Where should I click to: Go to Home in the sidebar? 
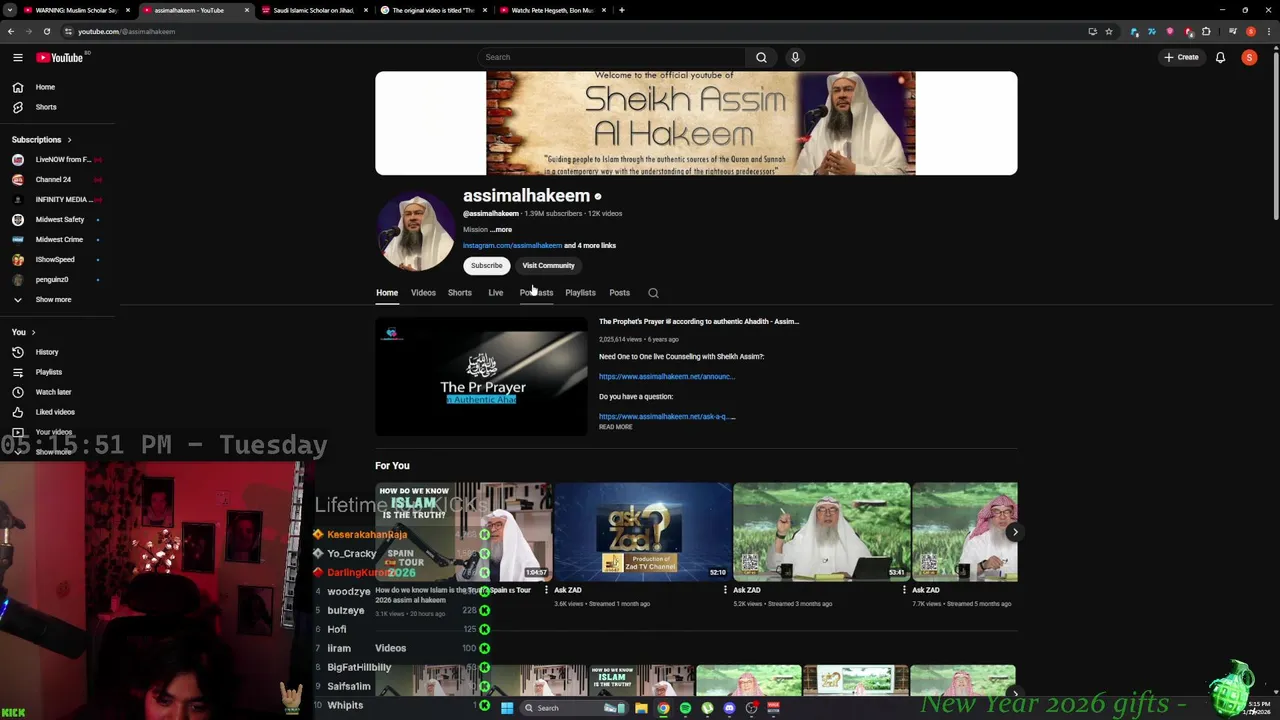tap(57, 87)
